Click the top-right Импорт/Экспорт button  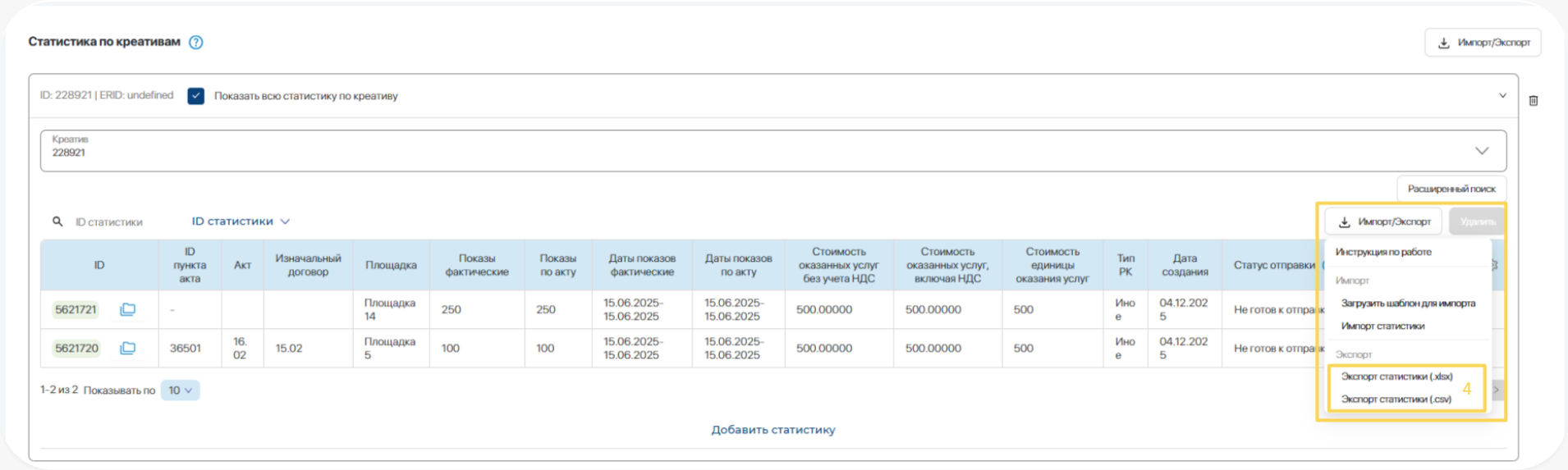tap(1483, 43)
